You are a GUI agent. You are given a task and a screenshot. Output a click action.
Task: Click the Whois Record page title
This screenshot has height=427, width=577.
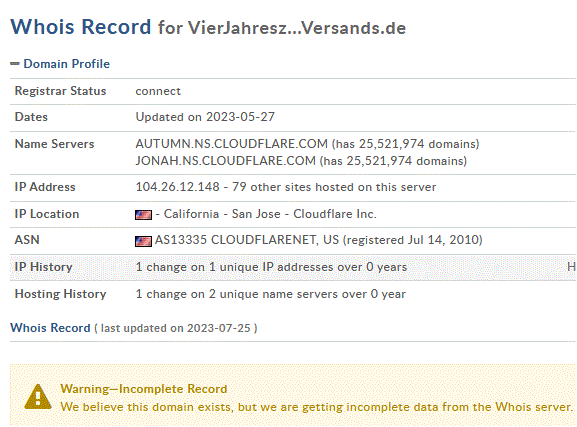click(81, 27)
